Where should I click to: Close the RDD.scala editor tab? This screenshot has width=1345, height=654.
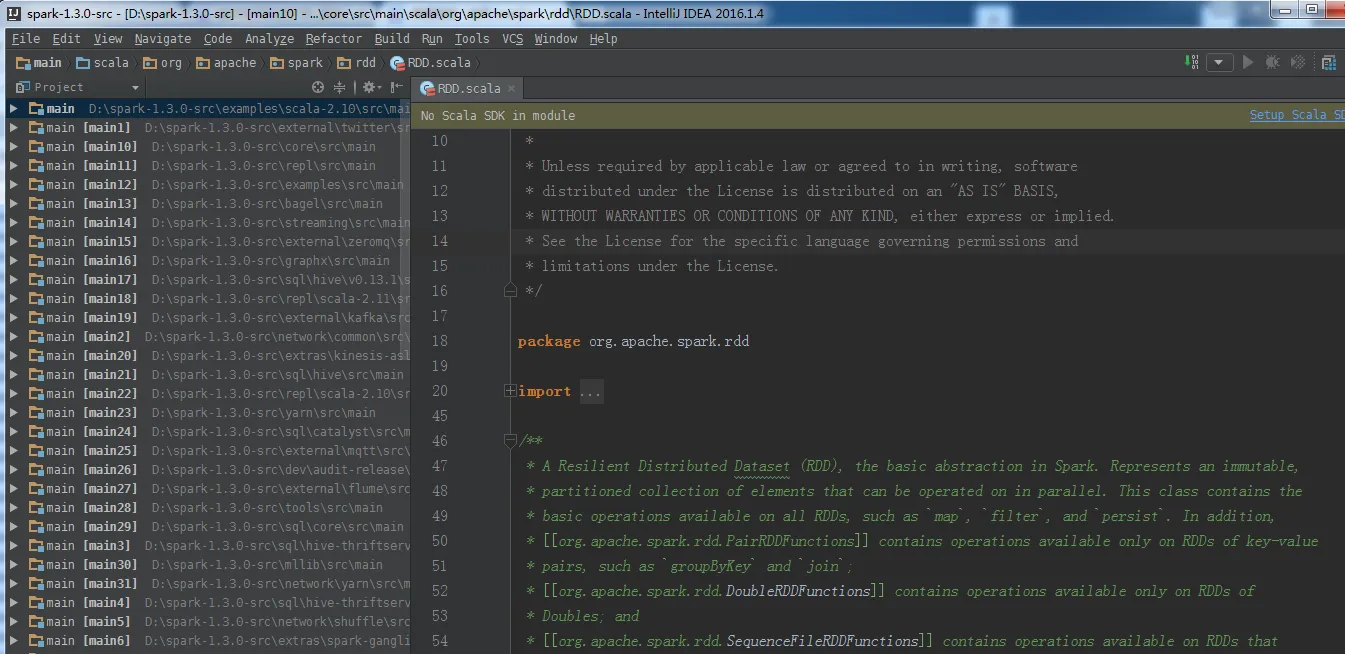(x=510, y=88)
